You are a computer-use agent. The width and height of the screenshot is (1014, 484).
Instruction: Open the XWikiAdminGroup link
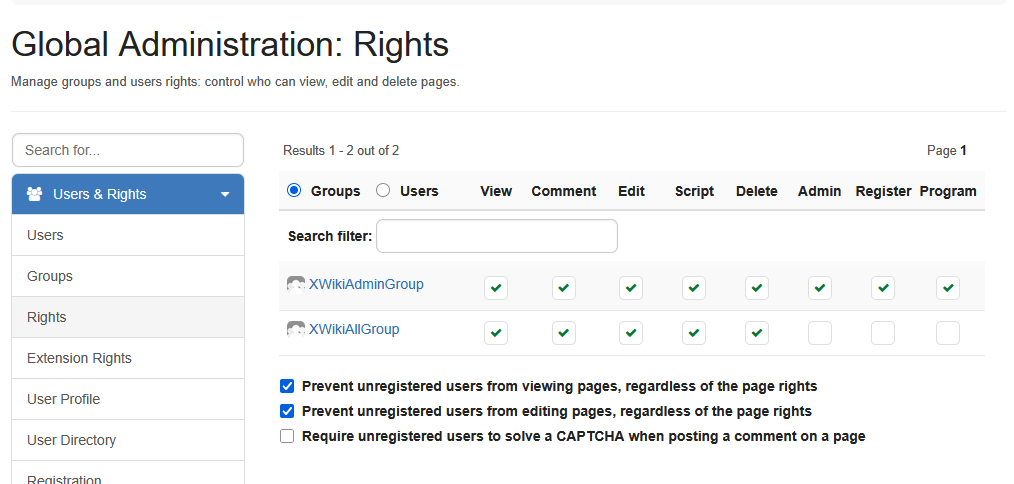point(366,284)
